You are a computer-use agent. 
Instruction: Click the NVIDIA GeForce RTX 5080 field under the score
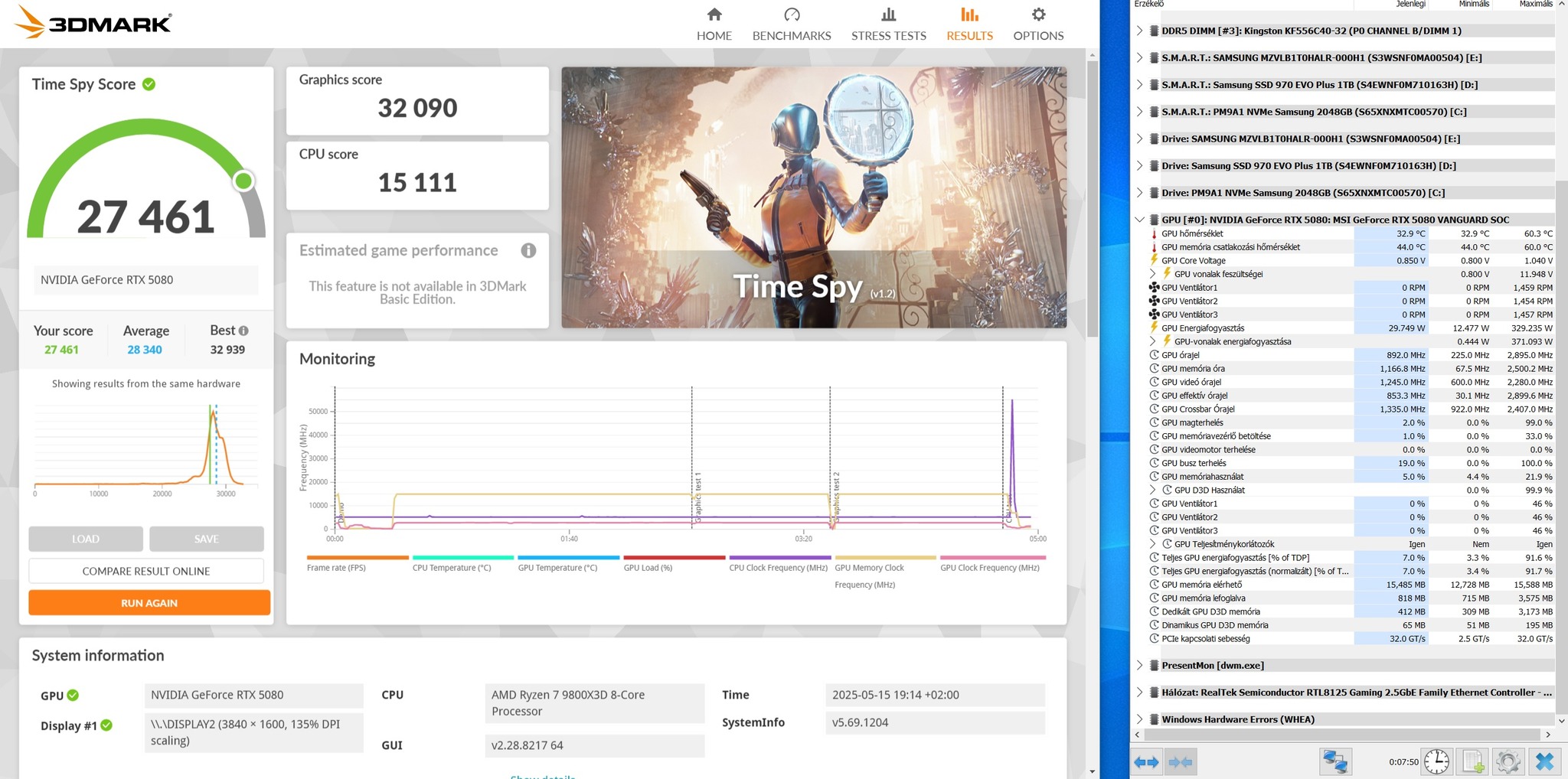(146, 280)
